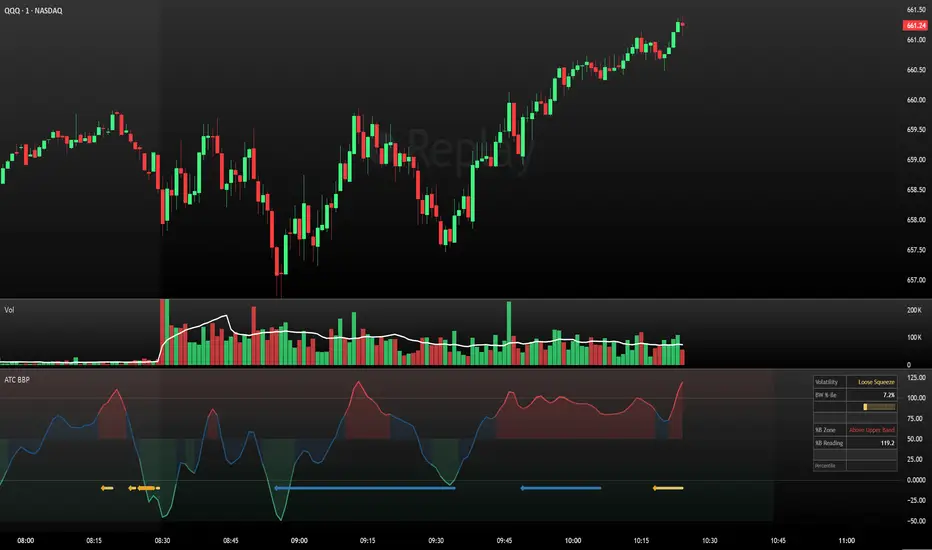
Task: Click the 09:45 time axis label
Action: pos(504,540)
